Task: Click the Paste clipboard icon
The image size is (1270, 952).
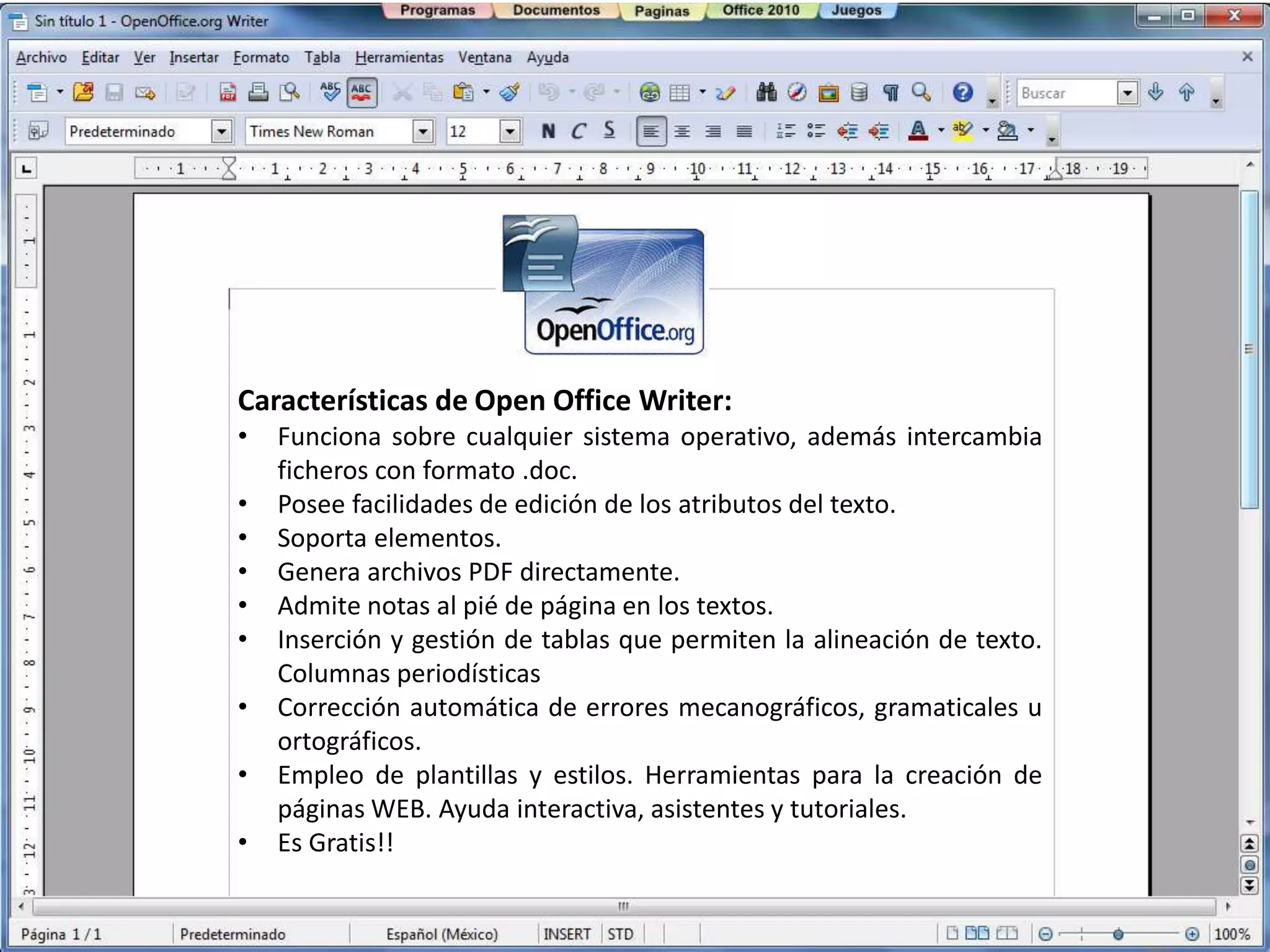Action: coord(463,93)
